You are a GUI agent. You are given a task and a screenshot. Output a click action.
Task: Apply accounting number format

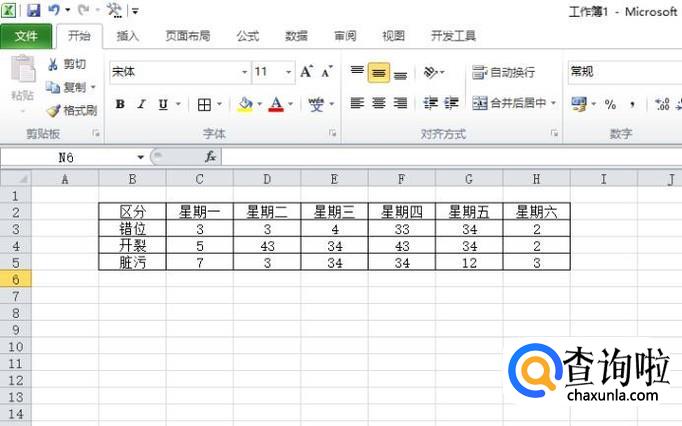pyautogui.click(x=579, y=104)
